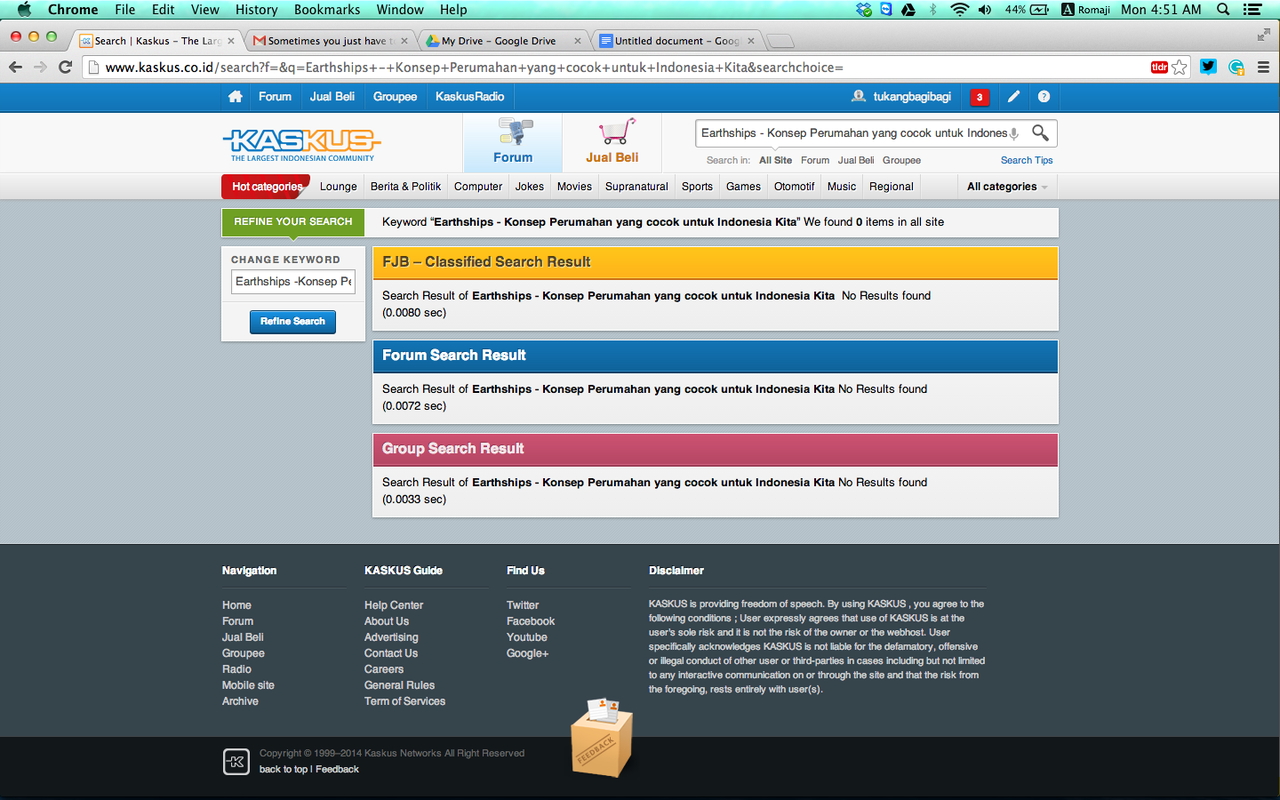Click the K logo in the footer
Viewport: 1280px width, 800px height.
tap(236, 762)
